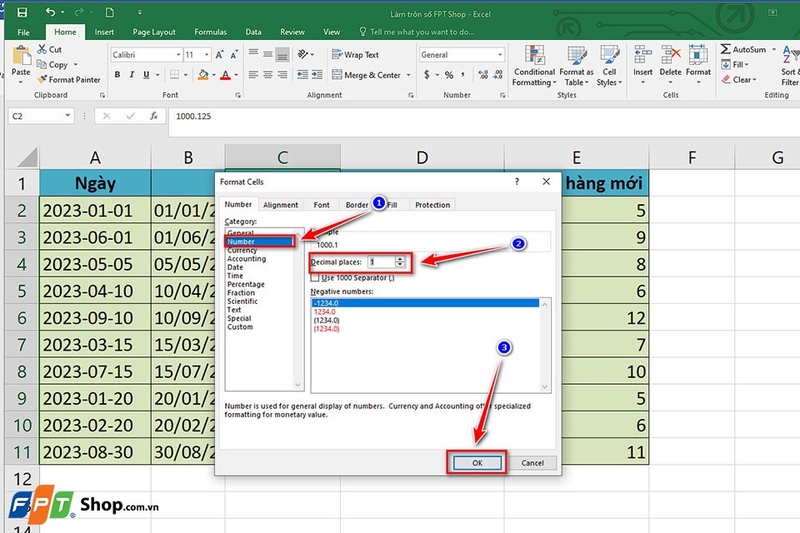Open the General number format dropdown
Image resolution: width=800 pixels, height=533 pixels.
point(500,55)
